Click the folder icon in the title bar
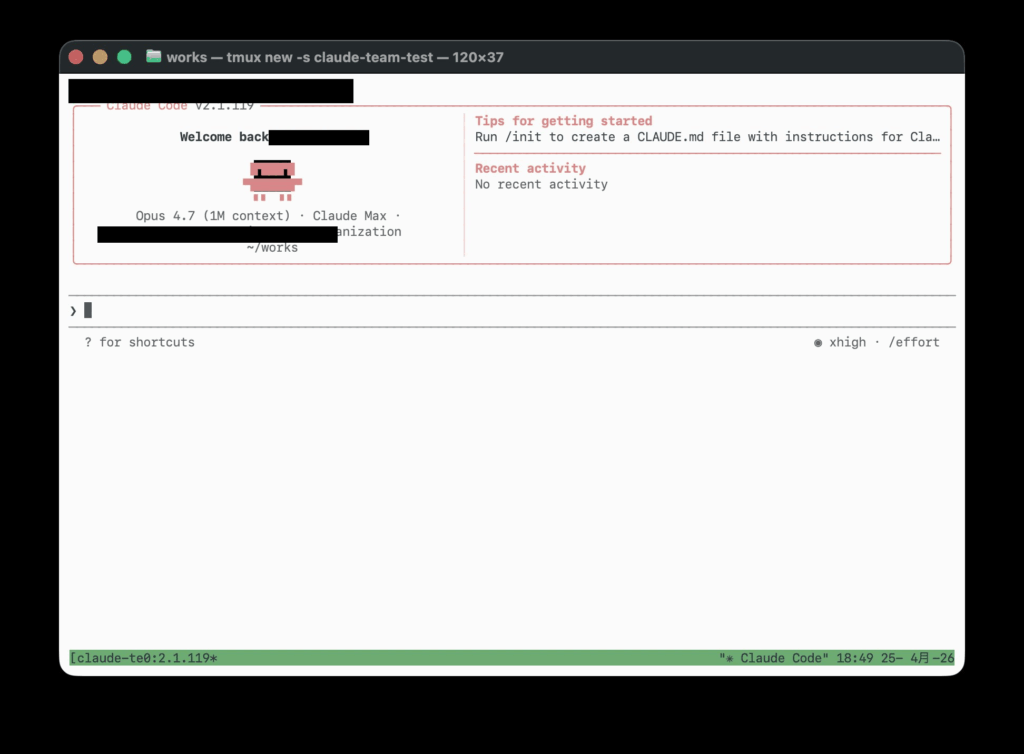This screenshot has width=1024, height=754. pyautogui.click(x=153, y=57)
